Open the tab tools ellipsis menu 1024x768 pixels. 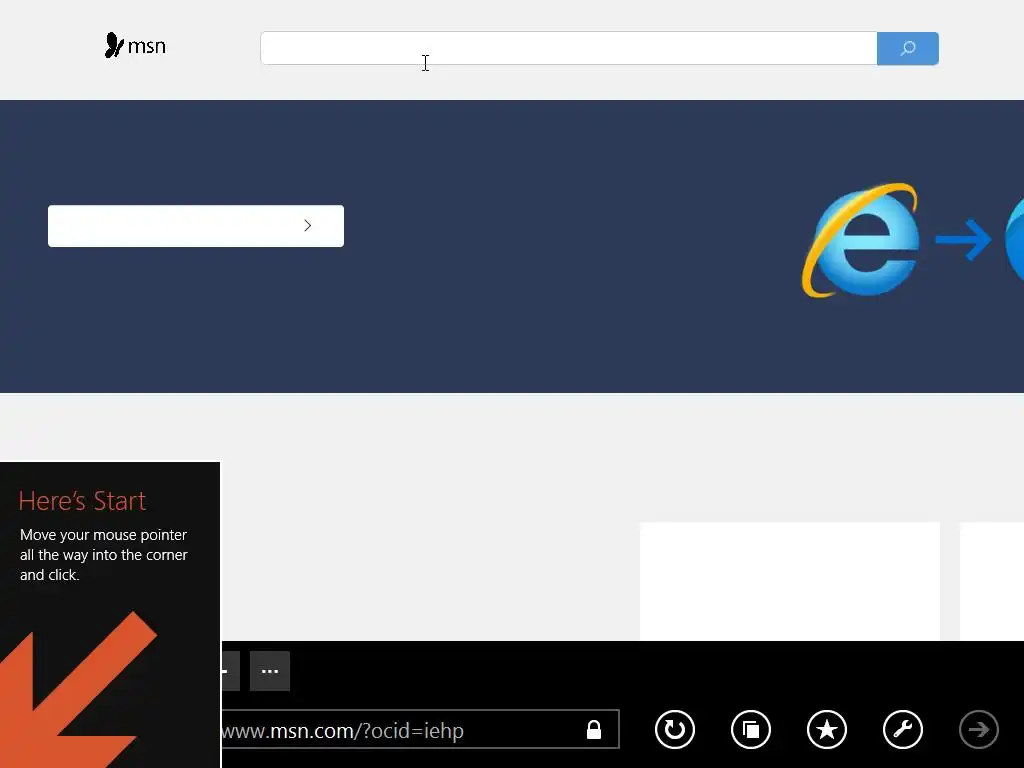tap(270, 671)
